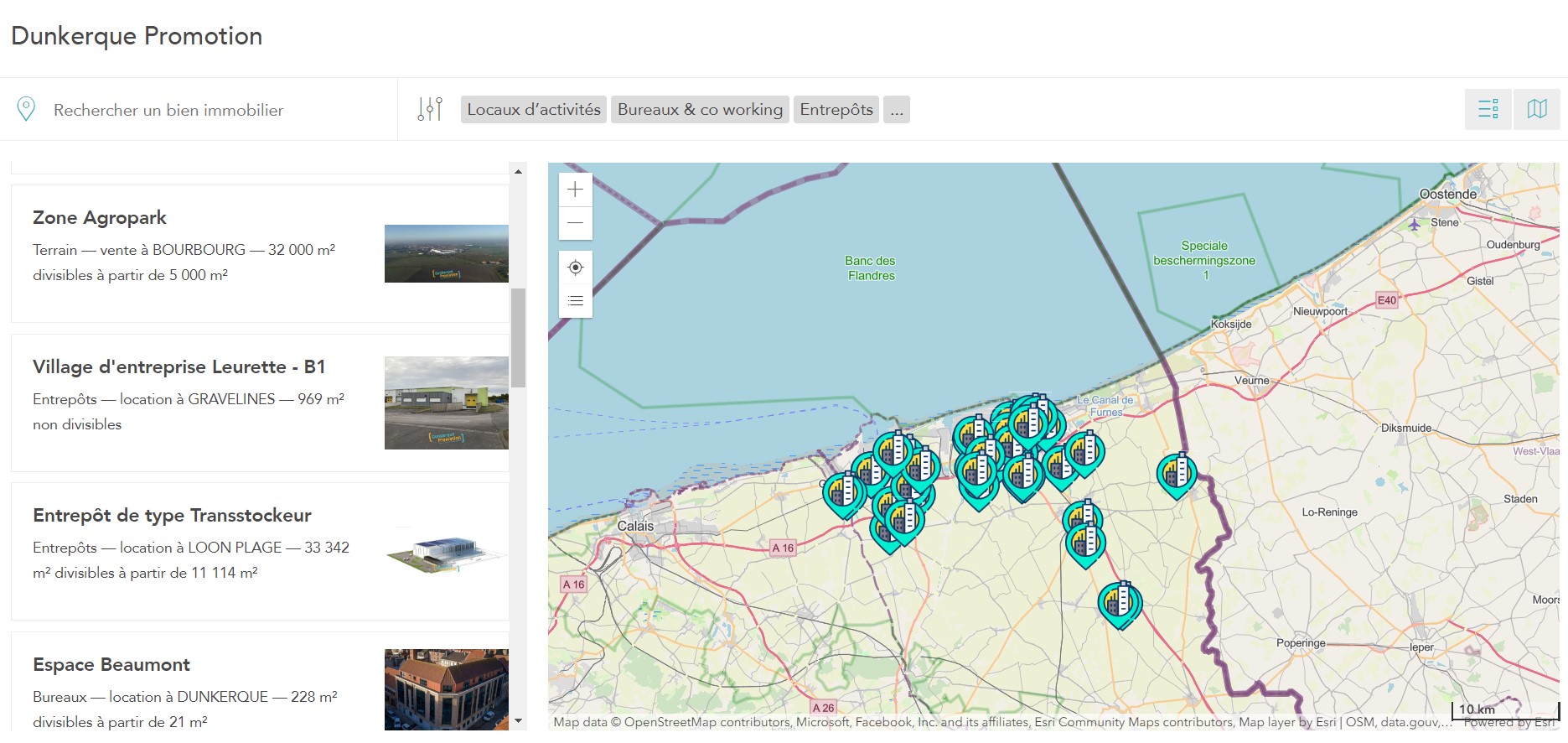Viewport: 1568px width, 743px height.
Task: Click the location pin search icon
Action: click(x=26, y=109)
